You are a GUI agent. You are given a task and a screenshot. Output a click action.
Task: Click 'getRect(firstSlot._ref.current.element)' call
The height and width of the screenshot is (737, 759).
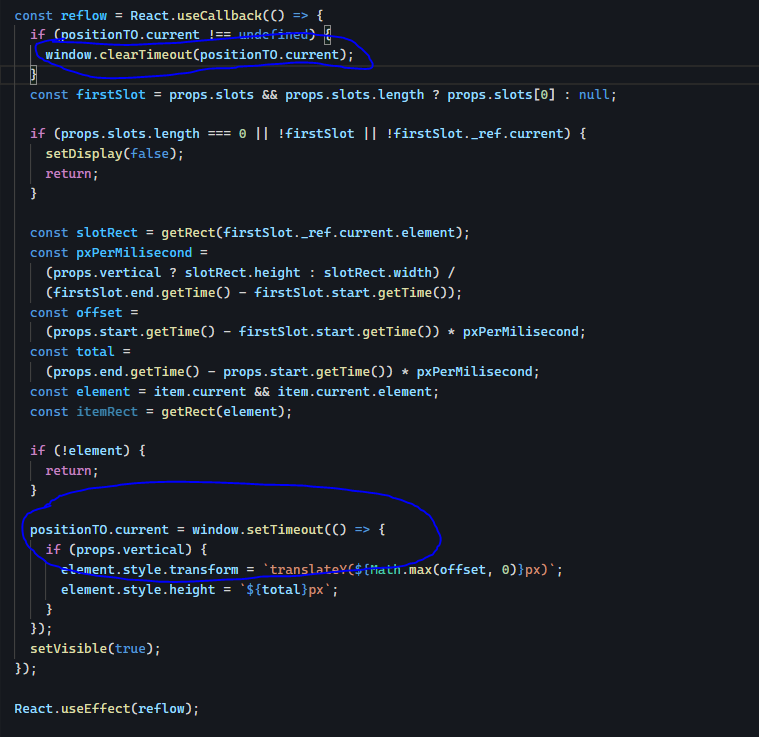click(311, 233)
